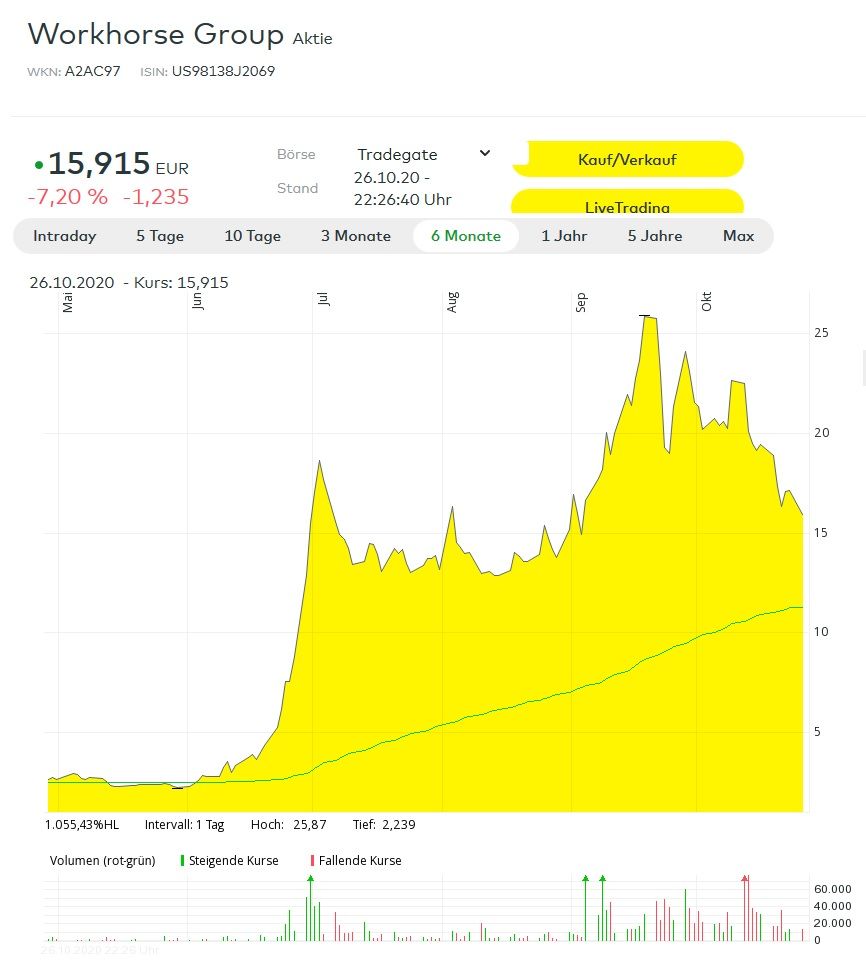The height and width of the screenshot is (971, 866).
Task: Select the 6 Monate tab
Action: tap(466, 236)
